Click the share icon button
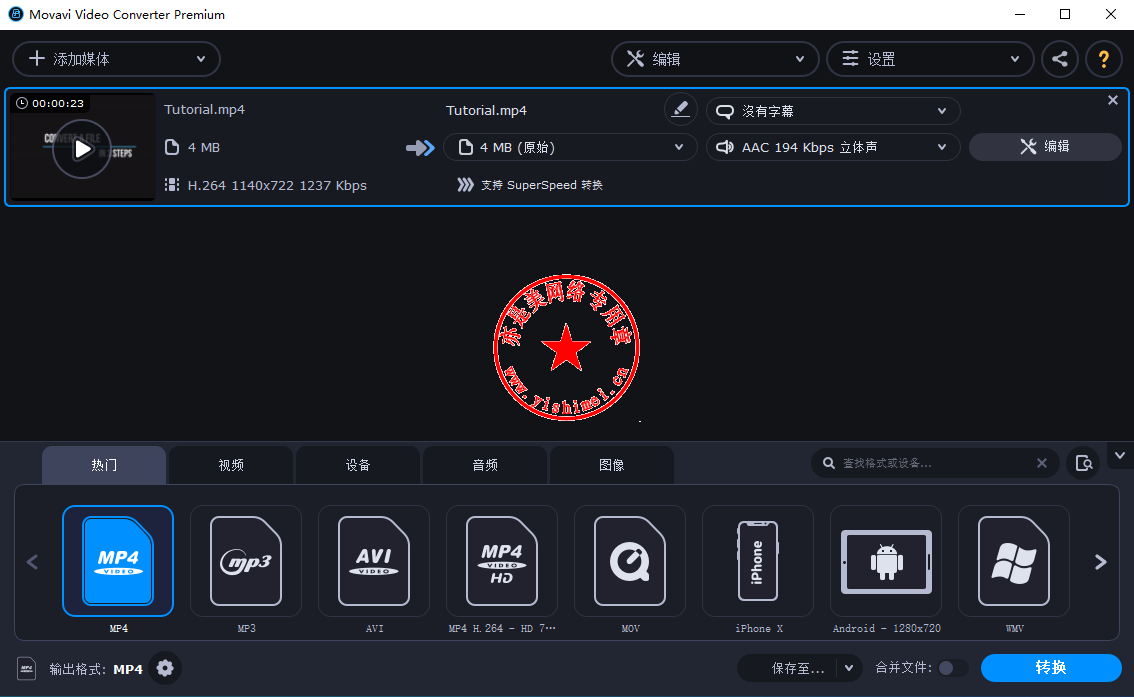 click(1060, 59)
